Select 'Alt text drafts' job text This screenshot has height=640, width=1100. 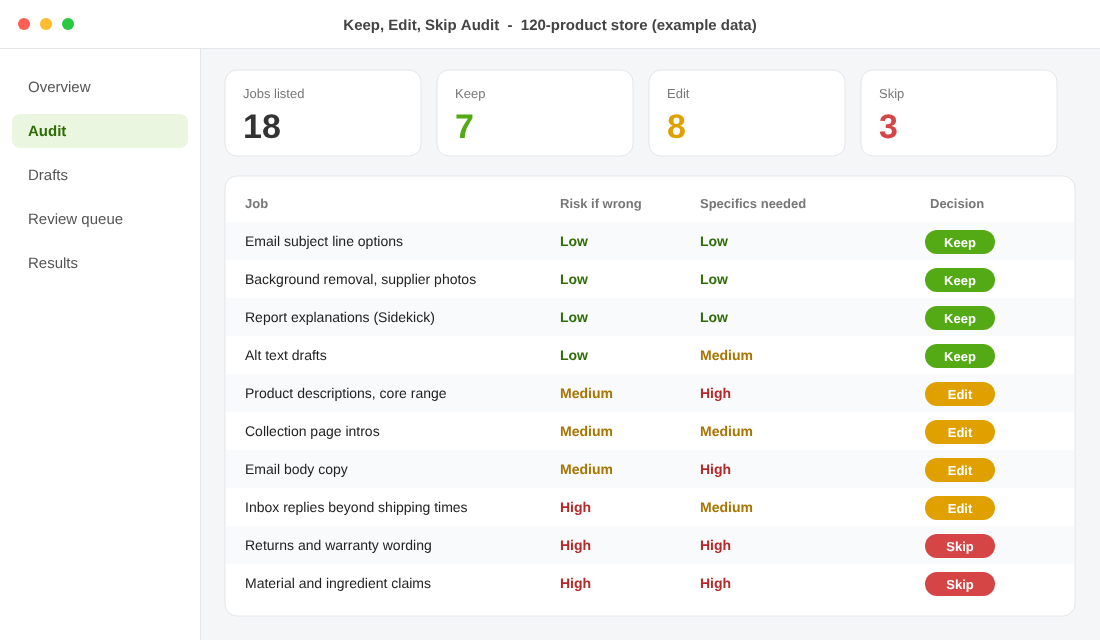pos(286,355)
